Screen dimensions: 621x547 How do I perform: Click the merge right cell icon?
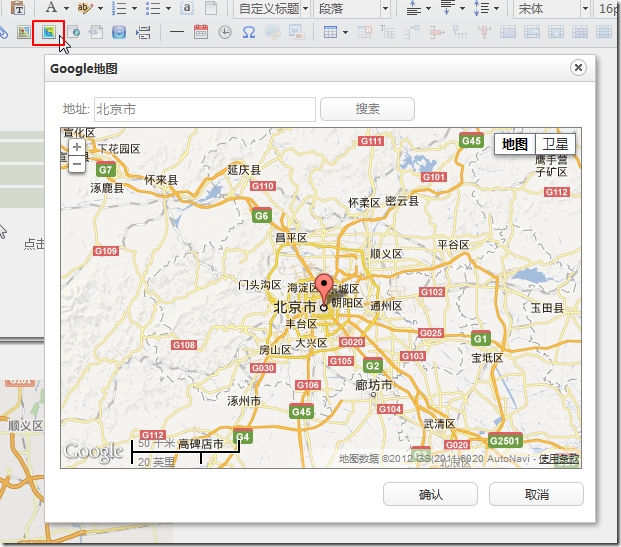(532, 32)
